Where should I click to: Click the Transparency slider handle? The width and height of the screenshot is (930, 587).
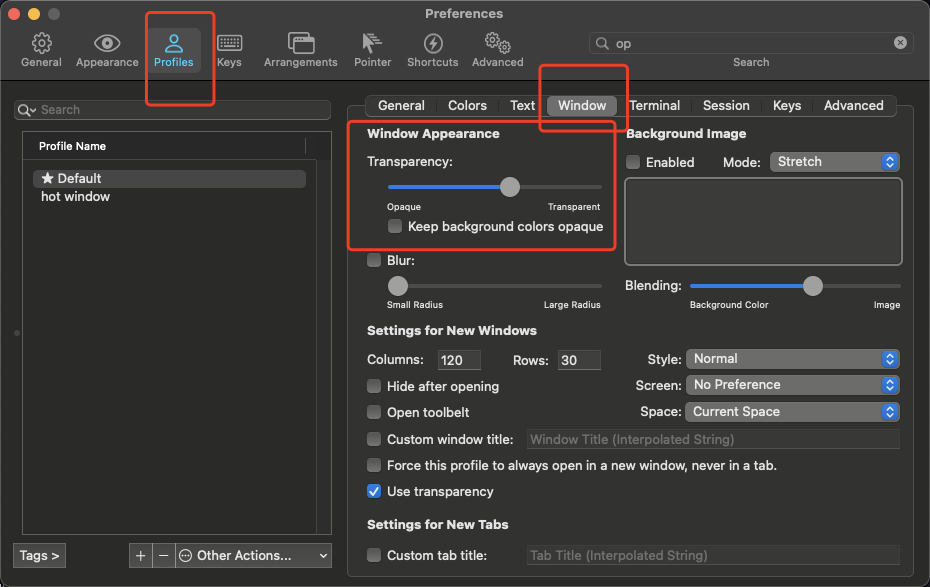(x=509, y=187)
